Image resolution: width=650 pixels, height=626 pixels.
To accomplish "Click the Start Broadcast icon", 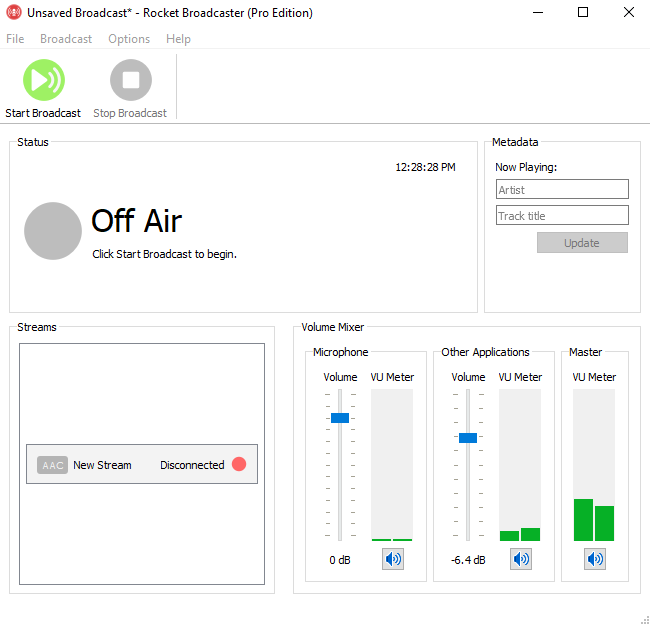I will click(44, 80).
